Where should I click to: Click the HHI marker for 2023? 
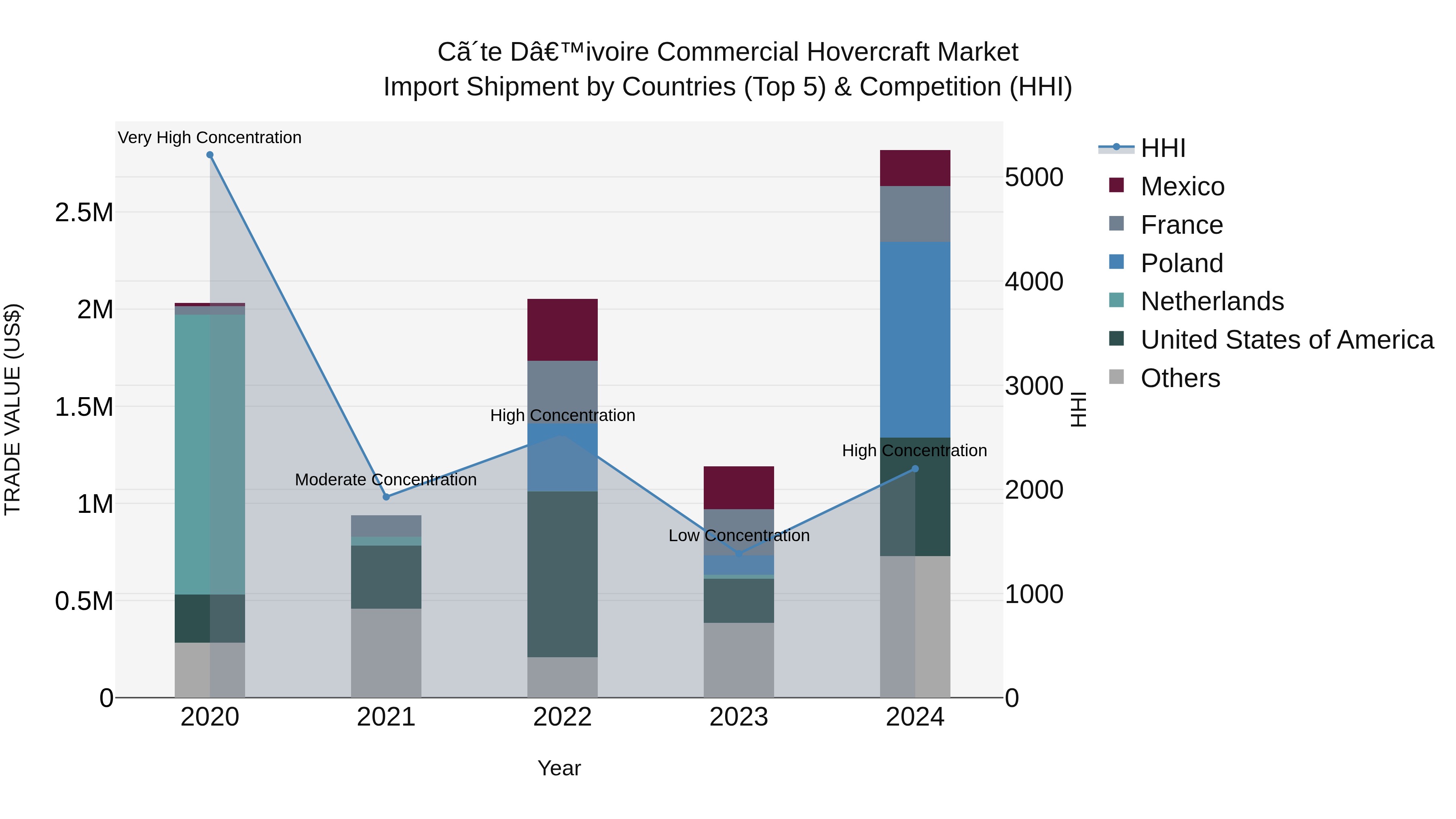[x=739, y=554]
